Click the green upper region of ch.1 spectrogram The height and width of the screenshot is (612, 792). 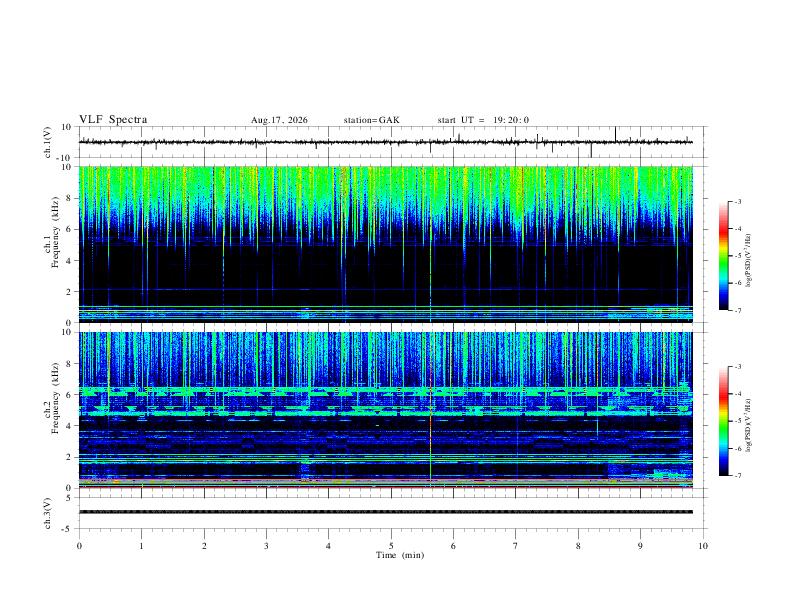coord(385,189)
